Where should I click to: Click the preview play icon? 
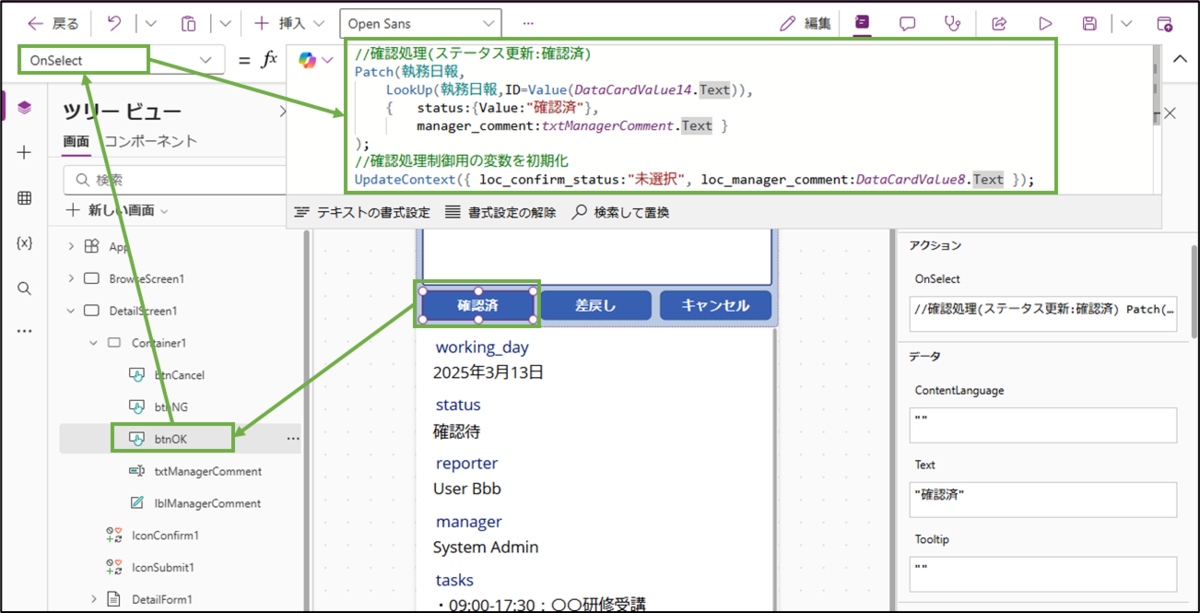tap(1045, 23)
